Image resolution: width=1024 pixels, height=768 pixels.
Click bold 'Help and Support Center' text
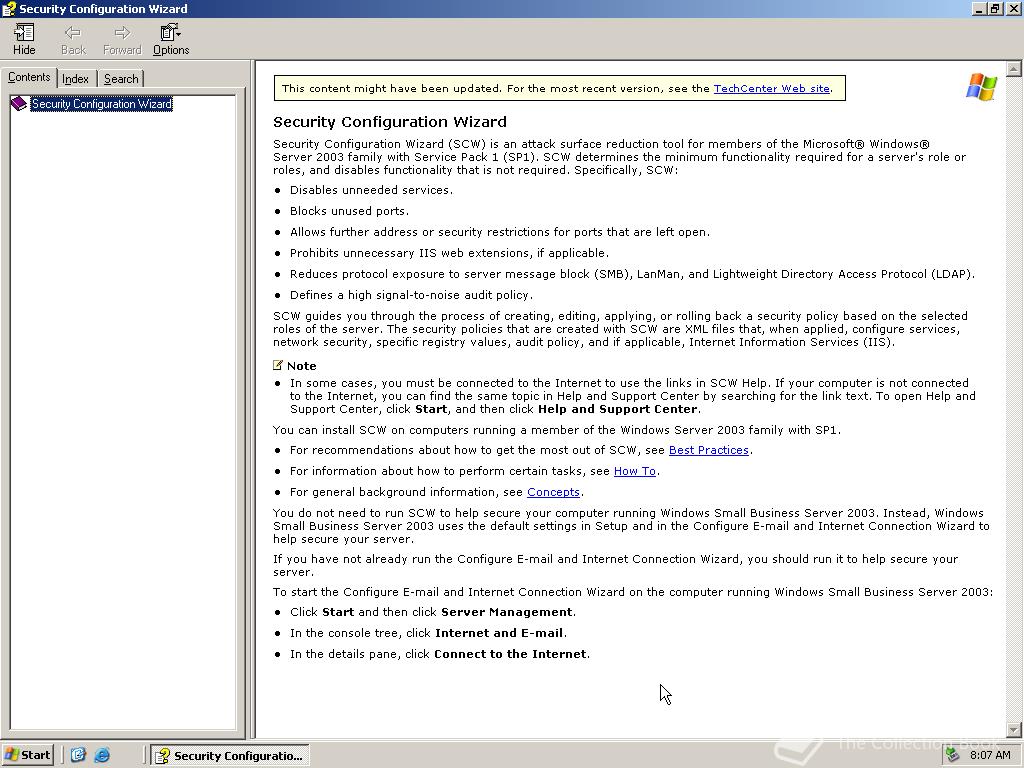point(618,409)
